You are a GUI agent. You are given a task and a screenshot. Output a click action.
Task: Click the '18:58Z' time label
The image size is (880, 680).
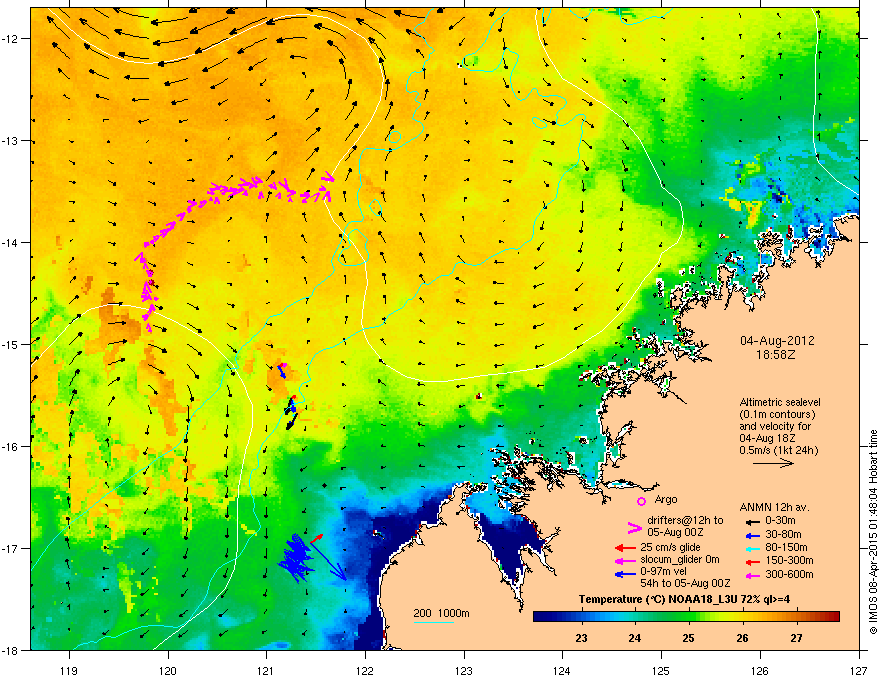pyautogui.click(x=776, y=355)
